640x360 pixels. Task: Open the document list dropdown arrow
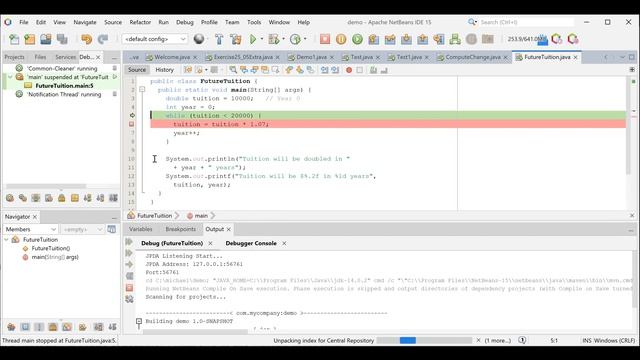pos(622,57)
